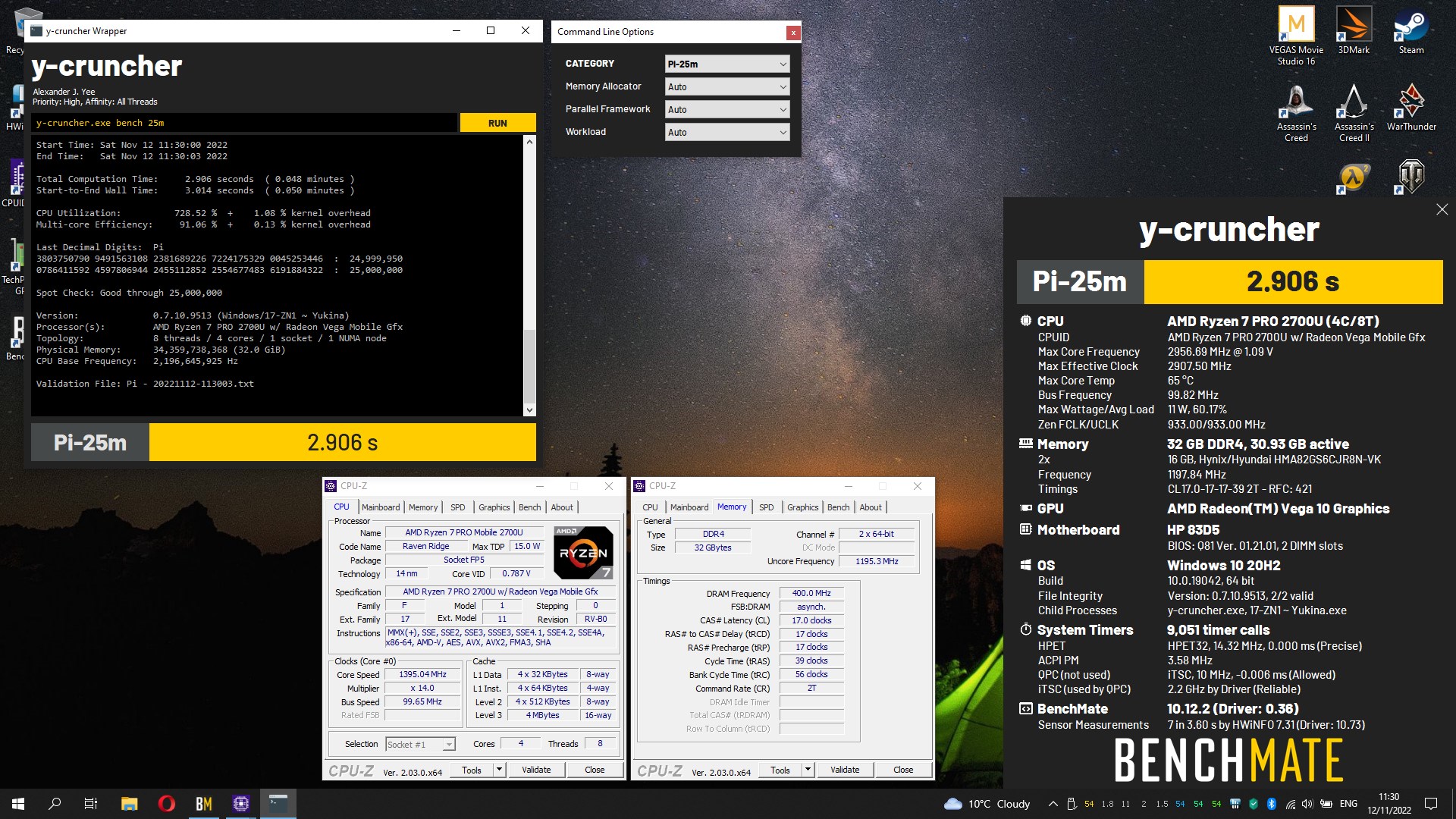The width and height of the screenshot is (1456, 819).
Task: Select the Mainboard tab in right CPU-Z
Action: tap(689, 507)
